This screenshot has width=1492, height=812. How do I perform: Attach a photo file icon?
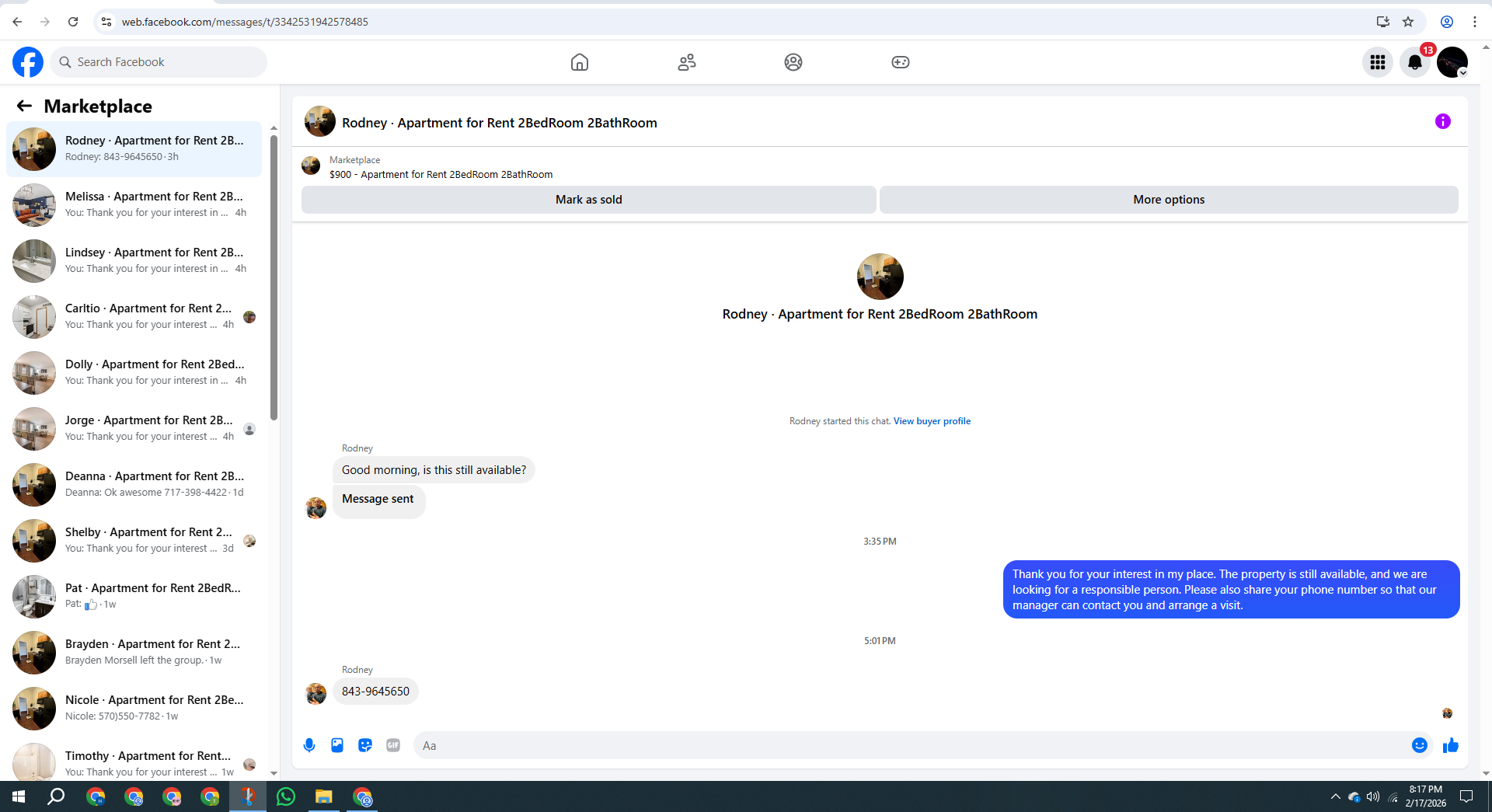pyautogui.click(x=337, y=745)
